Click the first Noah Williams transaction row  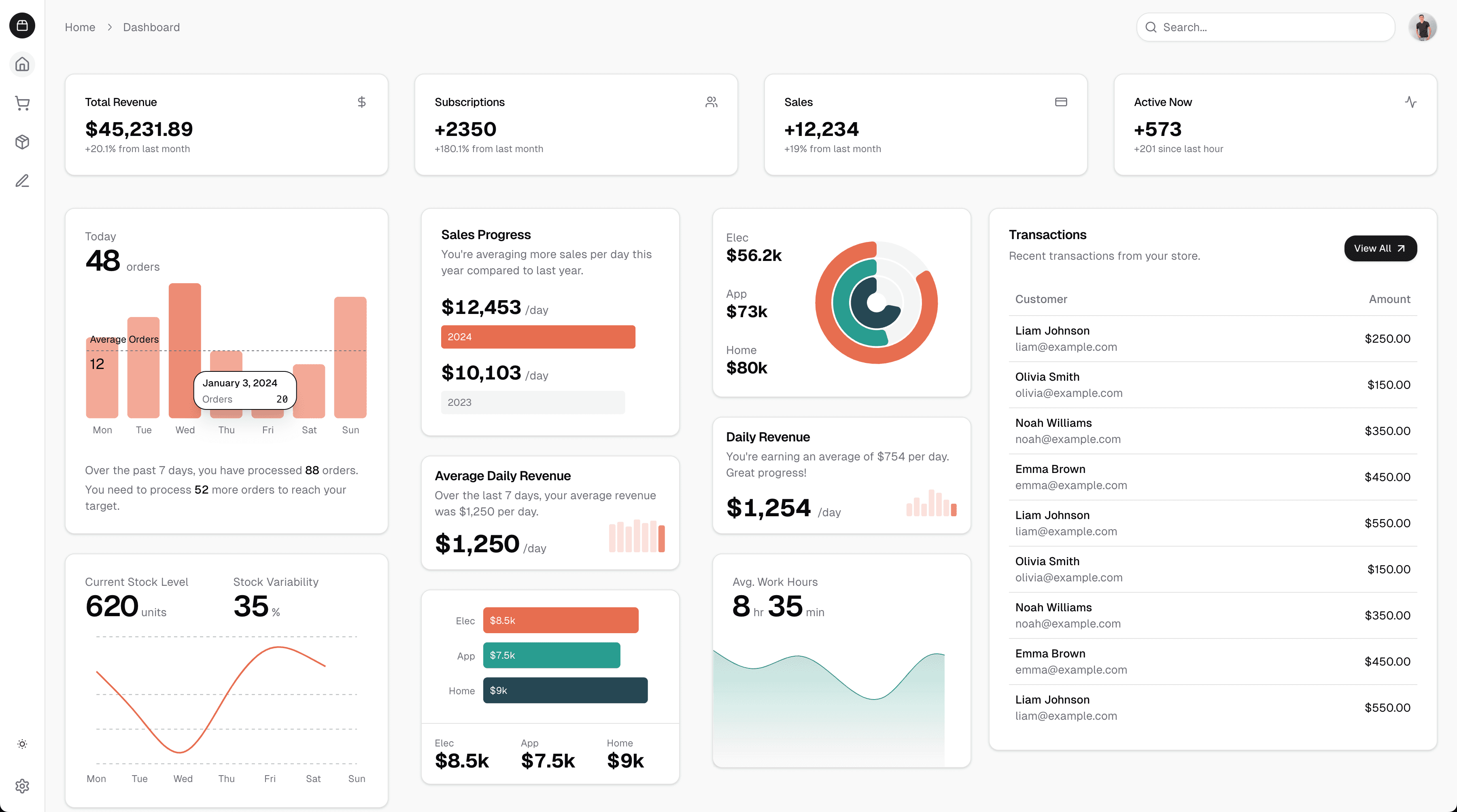[1213, 431]
